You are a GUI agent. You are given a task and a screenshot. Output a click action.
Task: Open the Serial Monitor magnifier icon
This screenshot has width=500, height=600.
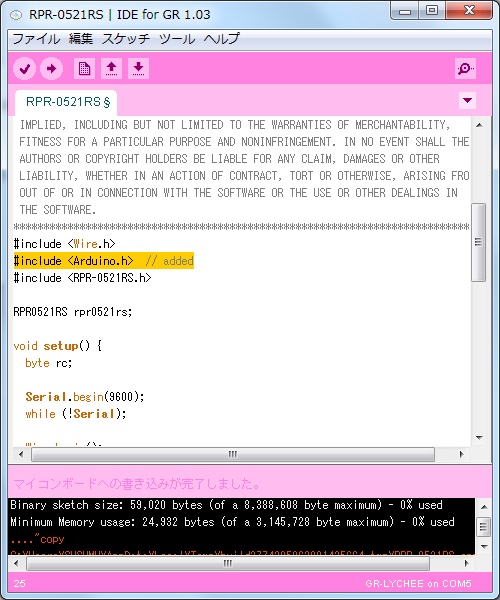tap(465, 69)
